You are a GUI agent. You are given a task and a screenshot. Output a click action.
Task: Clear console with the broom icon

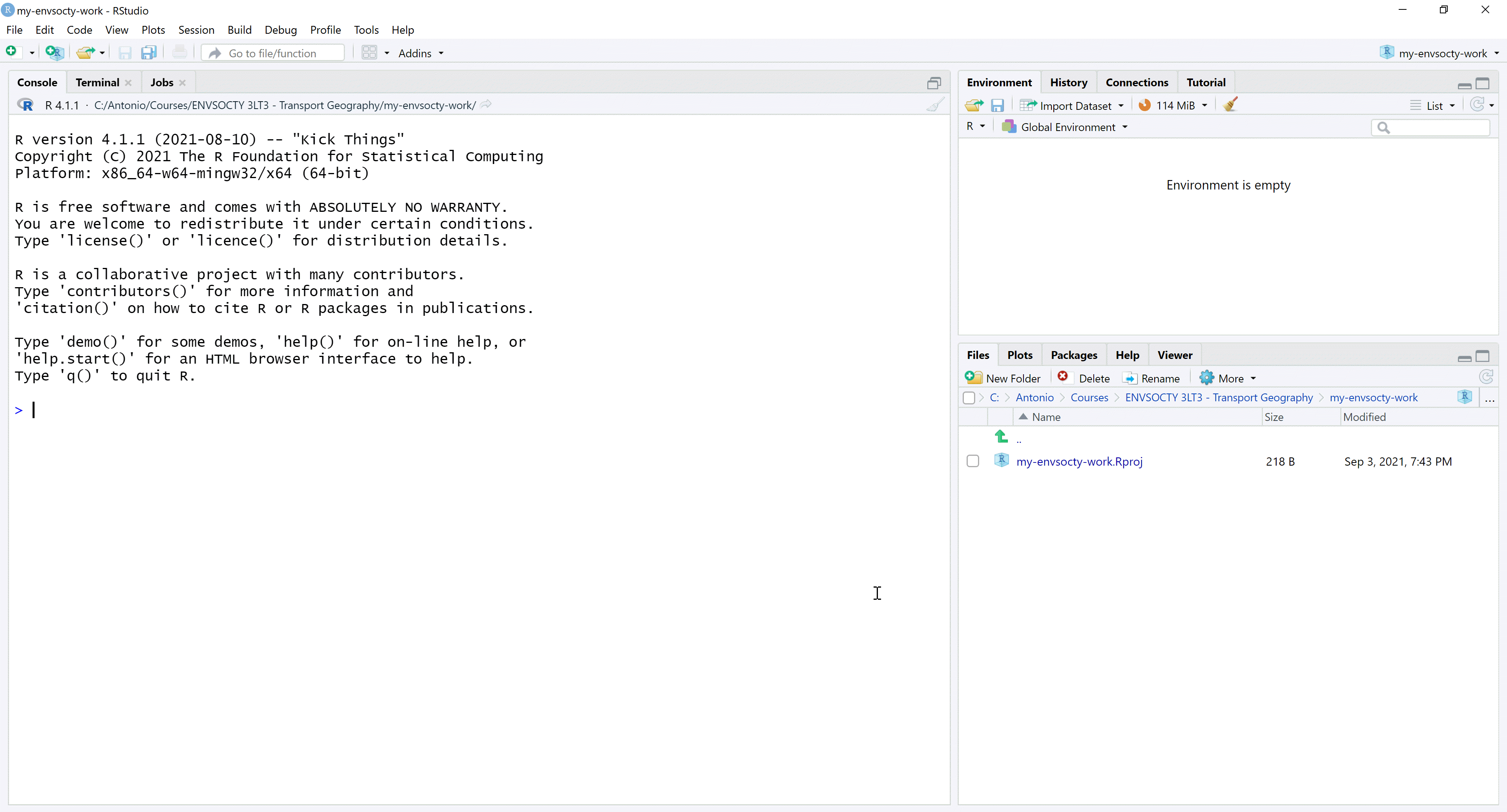pos(935,105)
